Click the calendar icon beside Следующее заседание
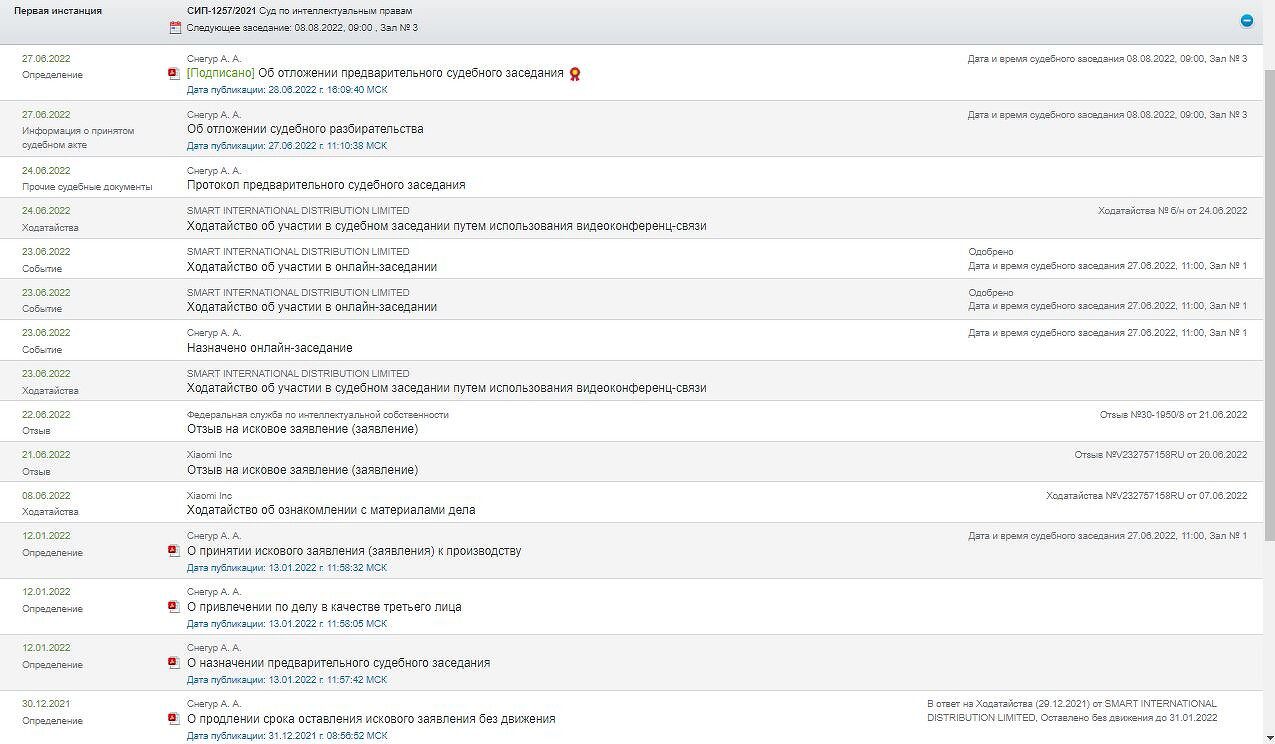1275x744 pixels. pyautogui.click(x=175, y=28)
